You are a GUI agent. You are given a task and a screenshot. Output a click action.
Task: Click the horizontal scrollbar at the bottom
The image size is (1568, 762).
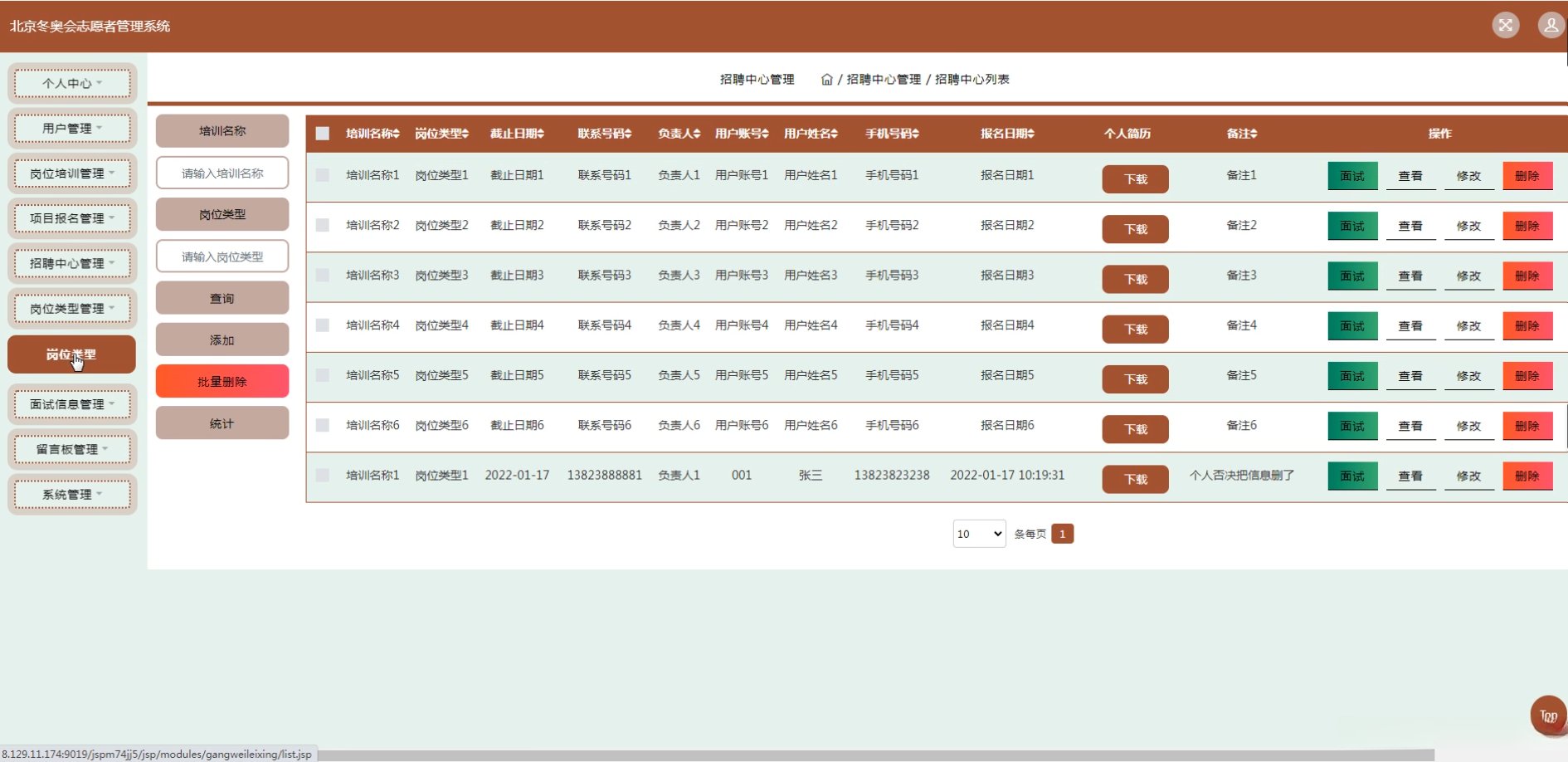tap(875, 755)
